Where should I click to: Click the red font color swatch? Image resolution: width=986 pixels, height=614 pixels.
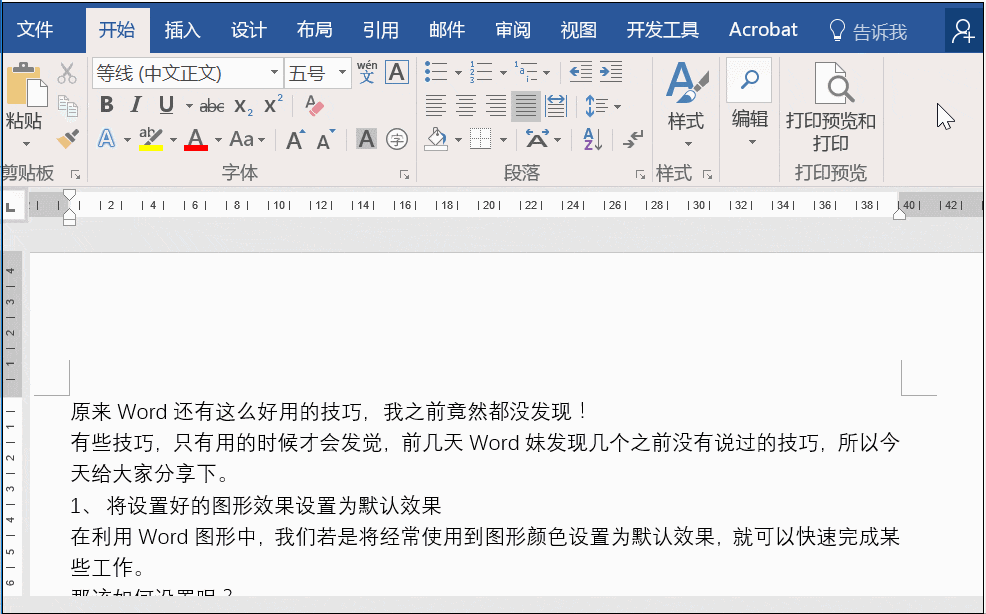[x=196, y=139]
